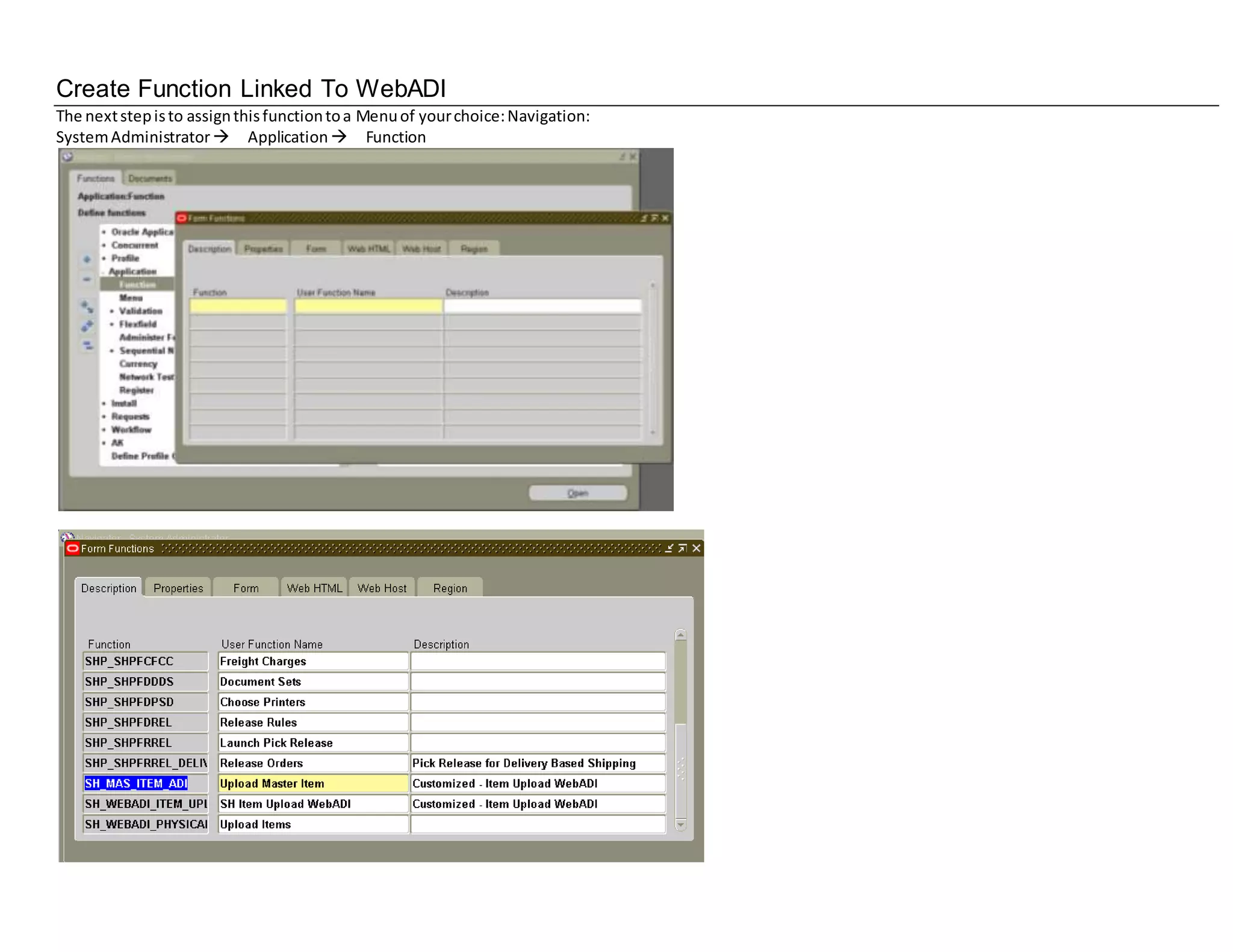Select the Description tab in lower Form Functions
Screen dimensions: 1233x952
click(108, 588)
